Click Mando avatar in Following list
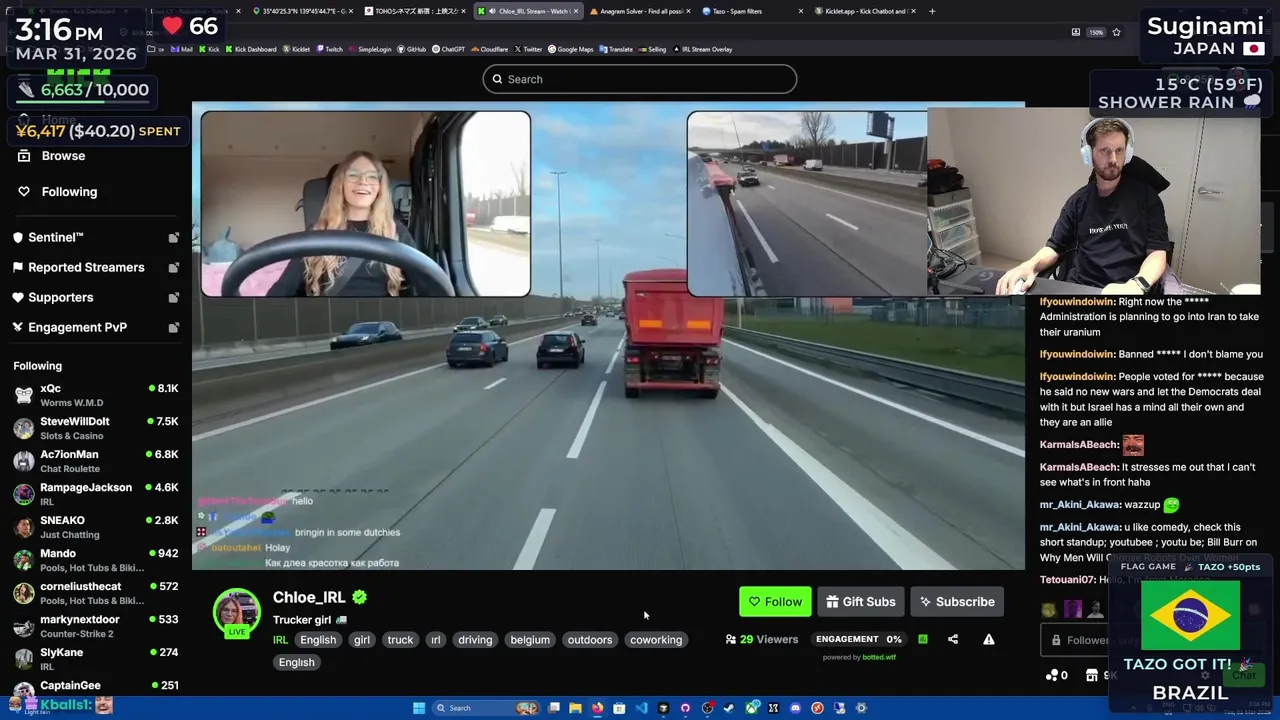This screenshot has height=720, width=1280. (23, 560)
